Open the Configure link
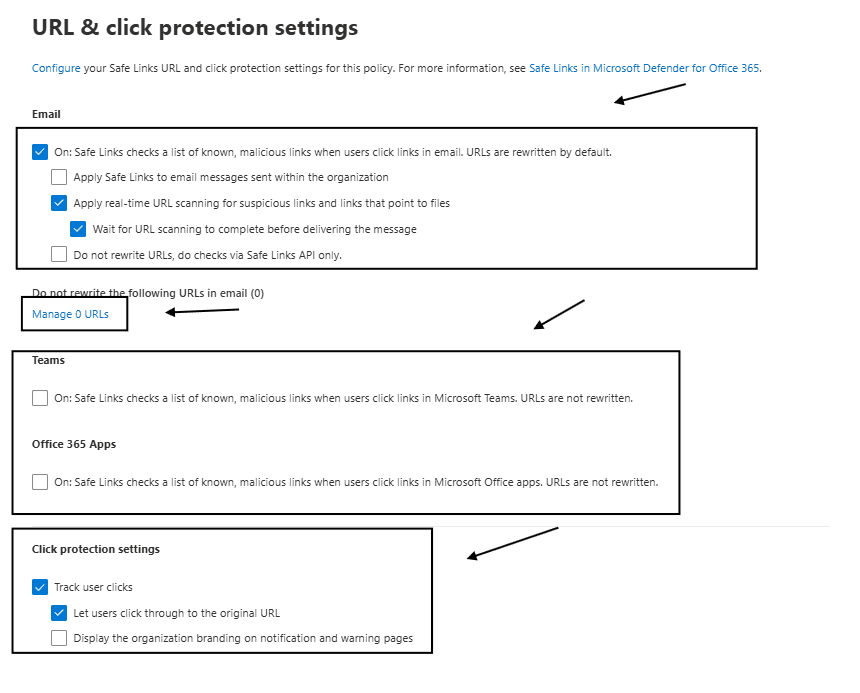 click(x=56, y=68)
